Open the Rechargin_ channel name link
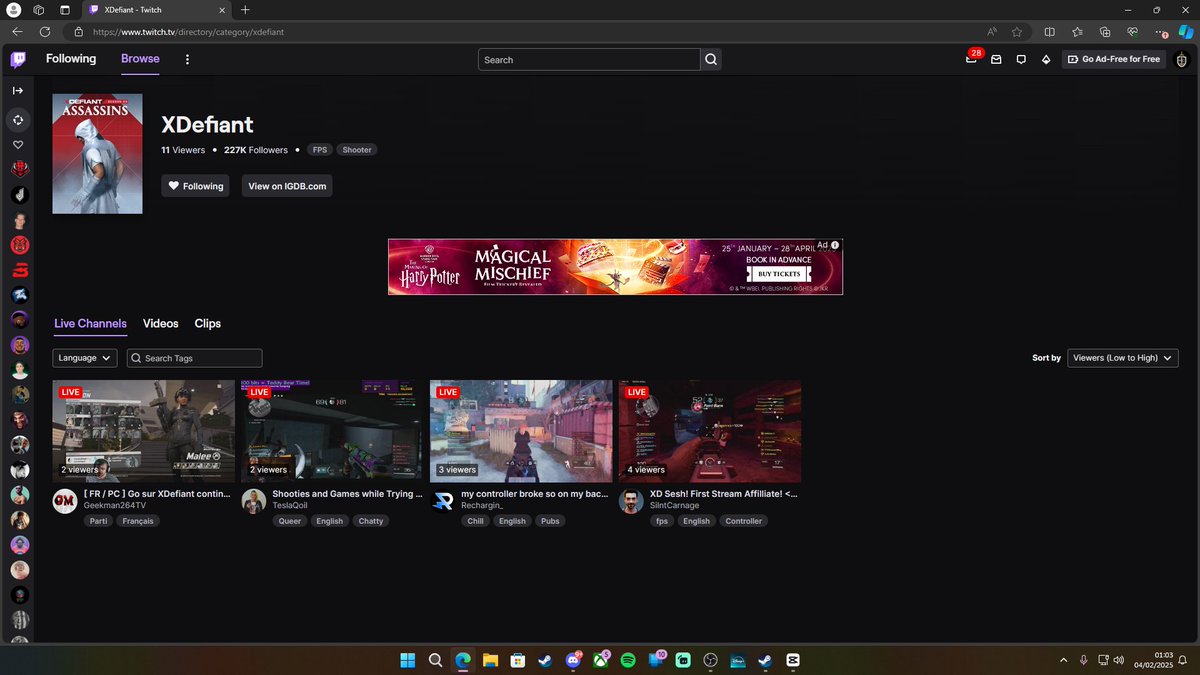 pos(483,506)
